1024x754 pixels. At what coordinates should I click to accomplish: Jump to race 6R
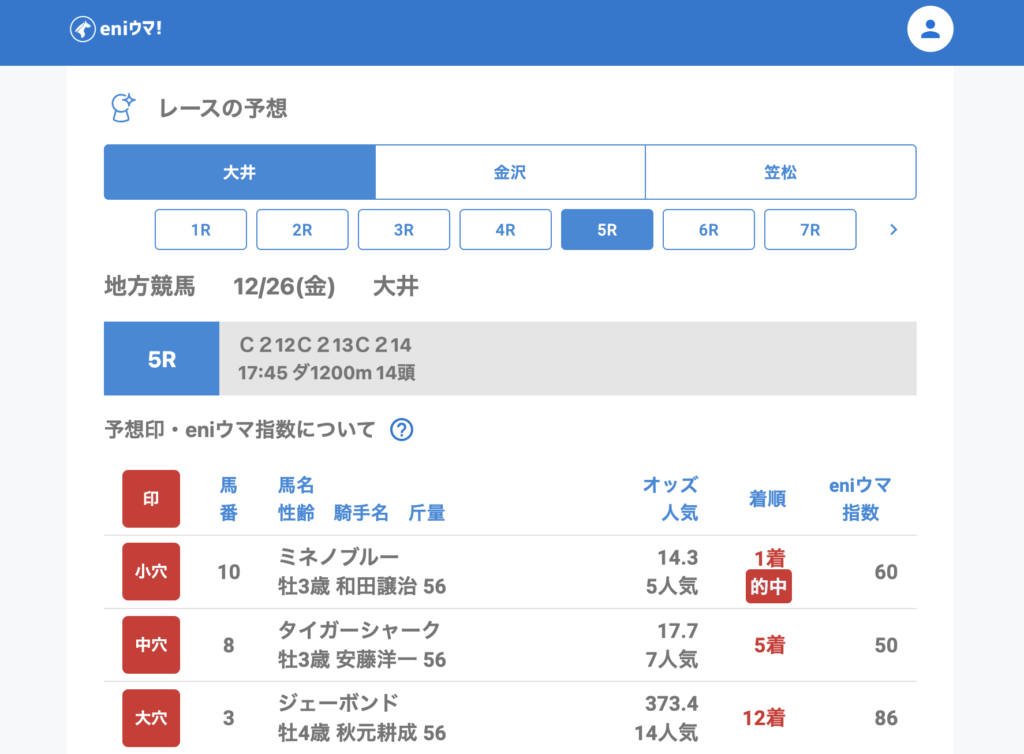[709, 230]
